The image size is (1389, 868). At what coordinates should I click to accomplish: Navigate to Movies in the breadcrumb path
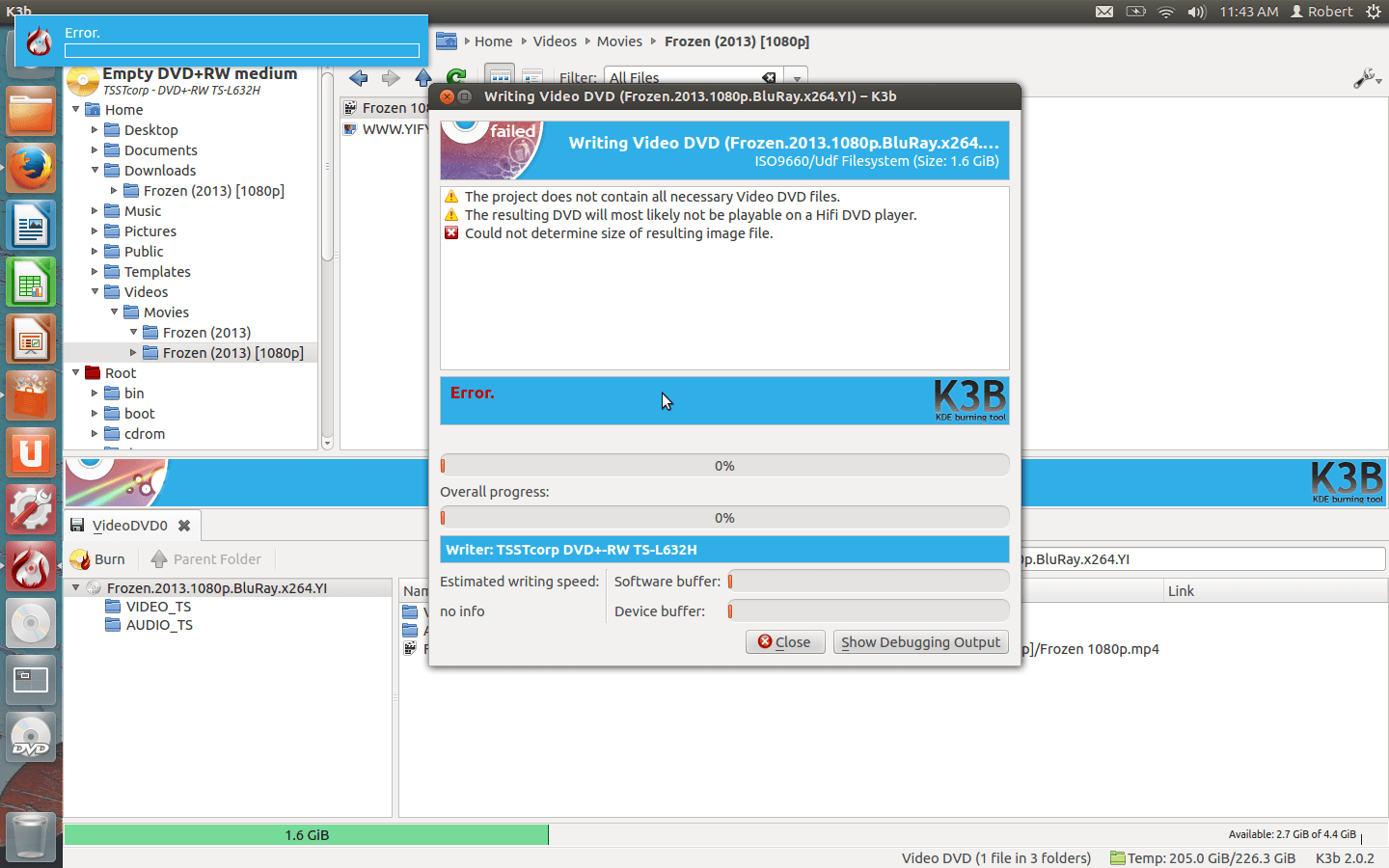pos(619,41)
